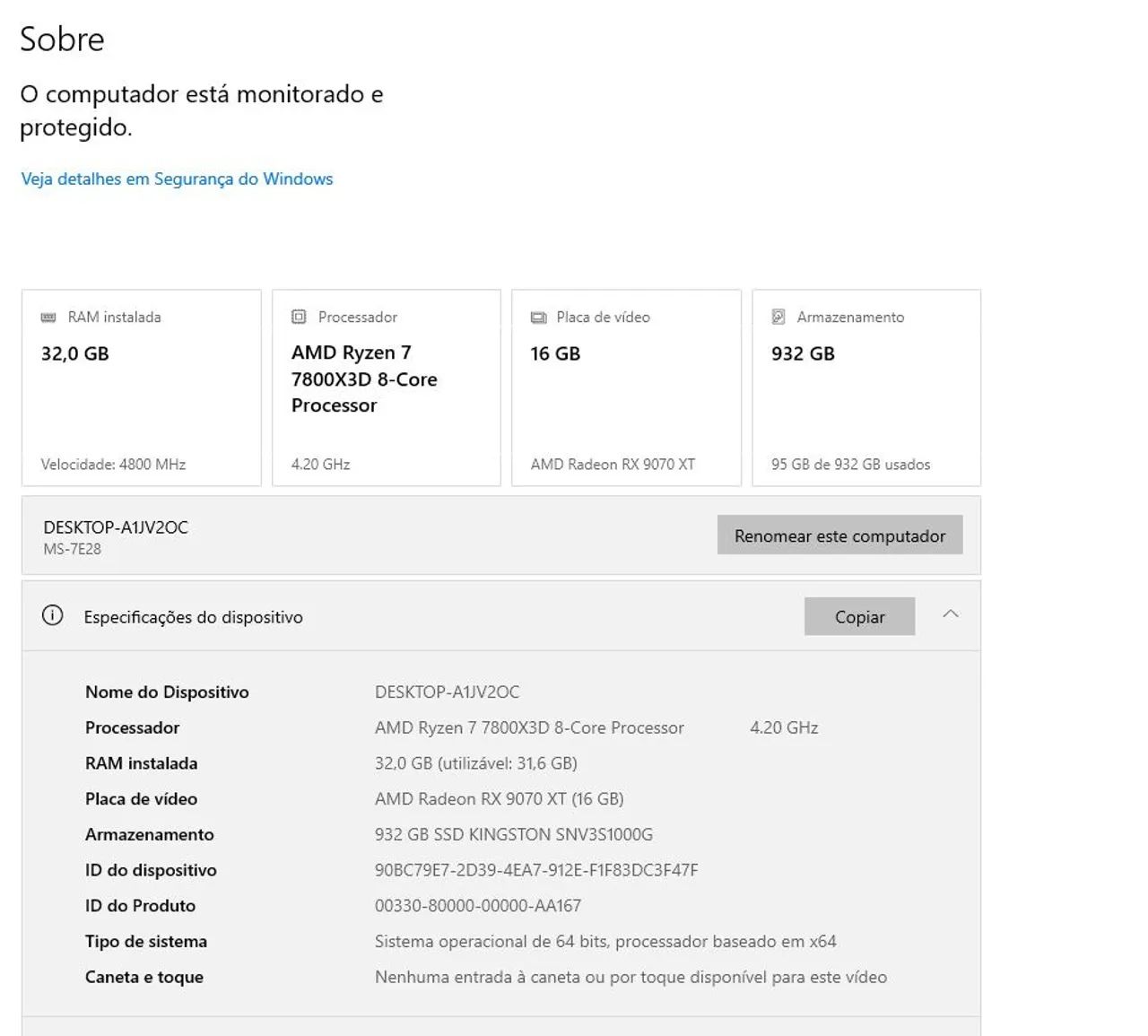Select the 32,0 GB (utilizável: 31,6 GB) value
Image resolution: width=1148 pixels, height=1036 pixels.
click(475, 763)
